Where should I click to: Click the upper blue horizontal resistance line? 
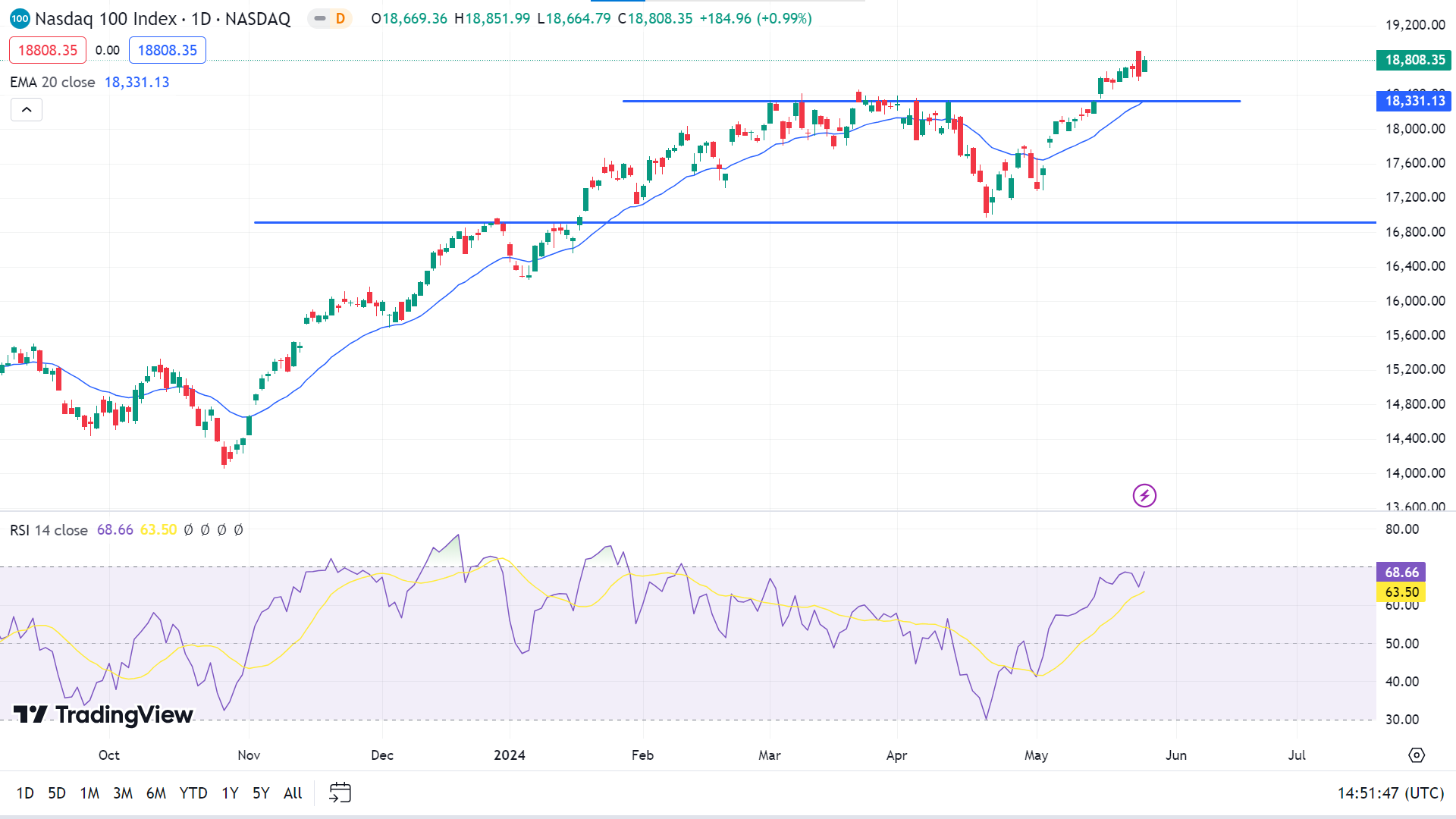pos(931,101)
